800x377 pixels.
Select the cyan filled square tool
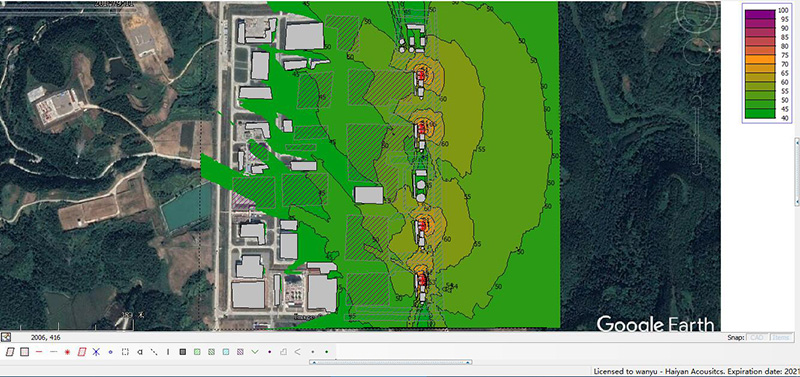pyautogui.click(x=226, y=351)
